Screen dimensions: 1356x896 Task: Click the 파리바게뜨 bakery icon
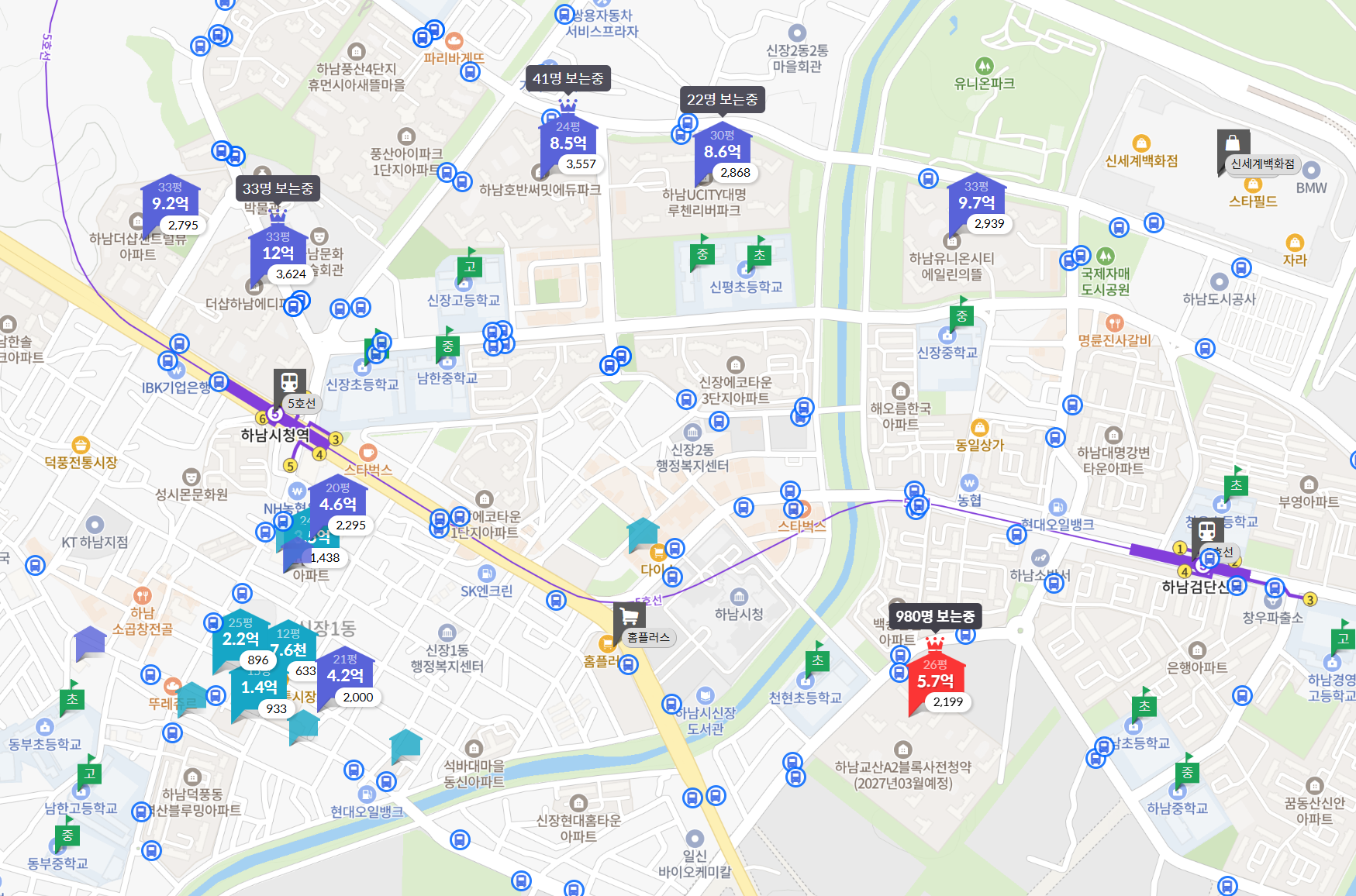pyautogui.click(x=454, y=41)
